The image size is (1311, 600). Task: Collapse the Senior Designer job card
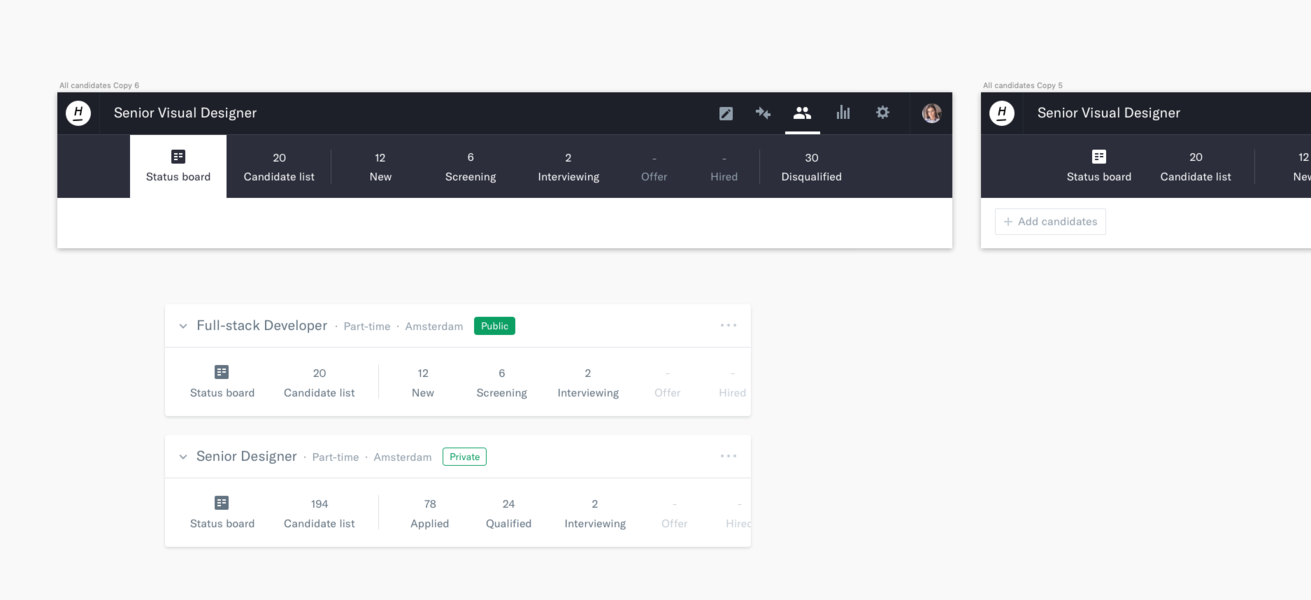(183, 457)
